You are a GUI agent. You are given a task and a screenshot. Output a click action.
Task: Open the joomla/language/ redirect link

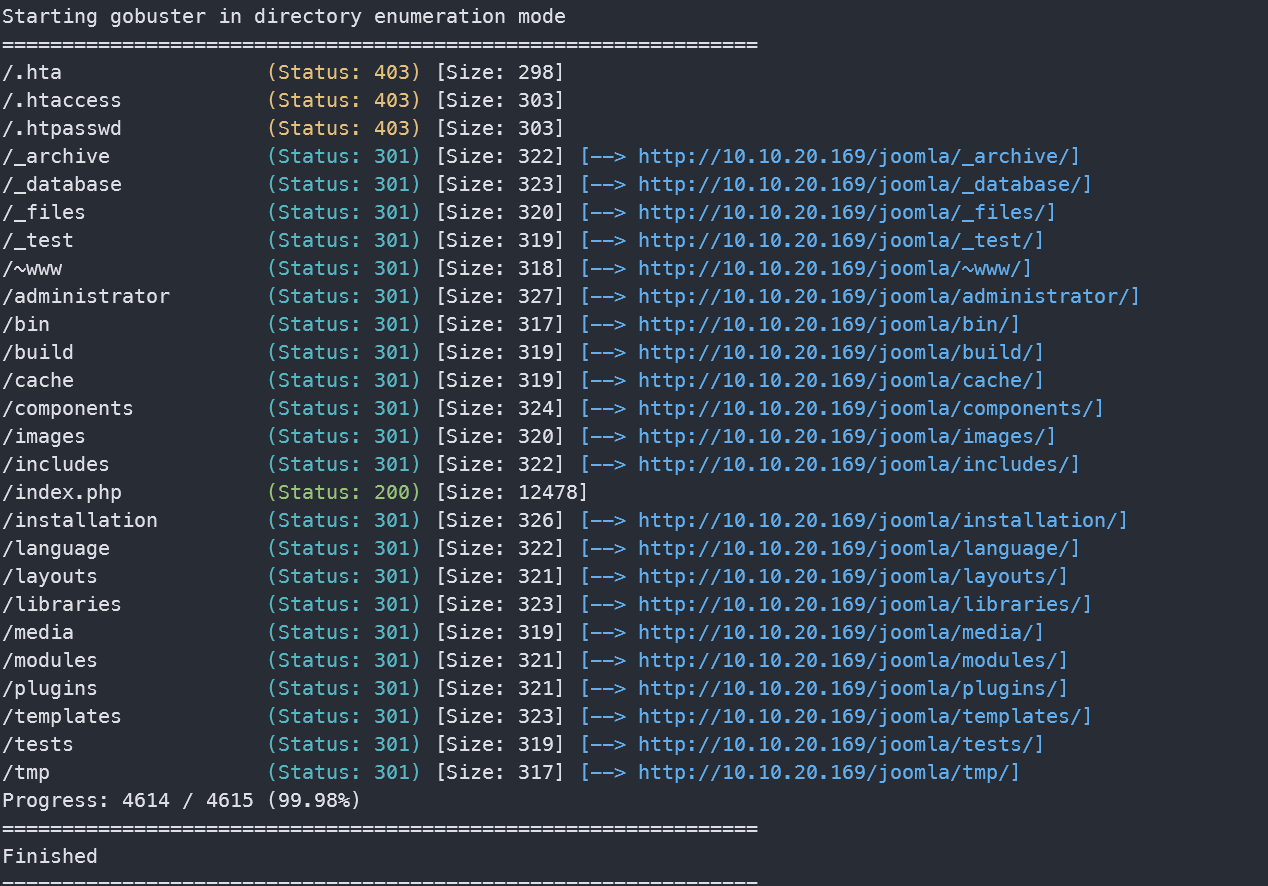(854, 548)
